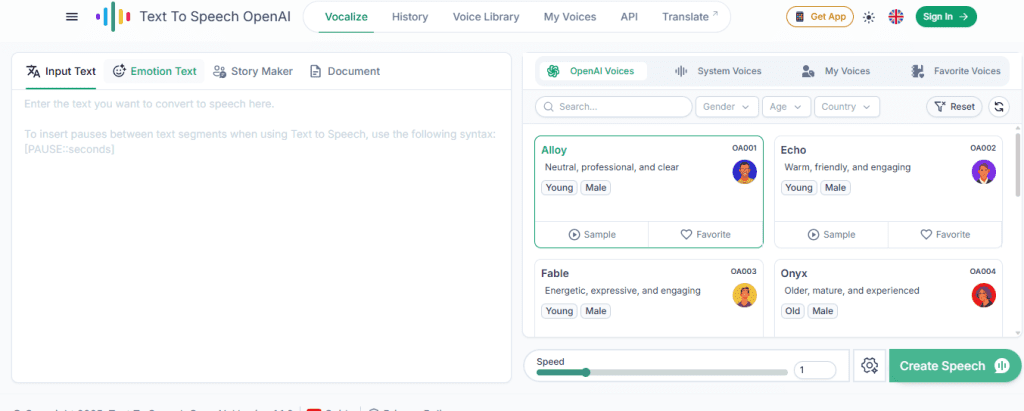Open the hamburger menu

click(72, 17)
